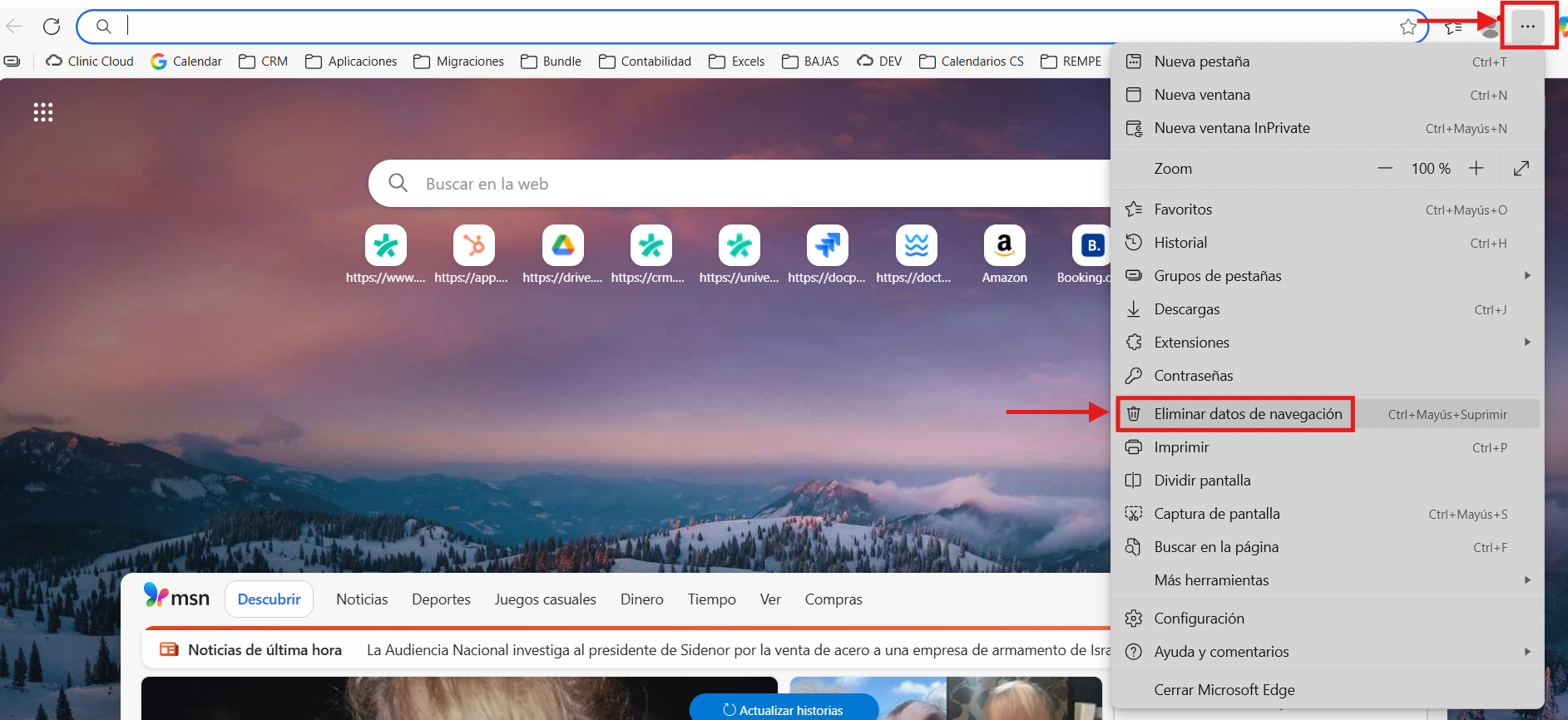Click the zoom fullscreen arrow icon

[1521, 169]
